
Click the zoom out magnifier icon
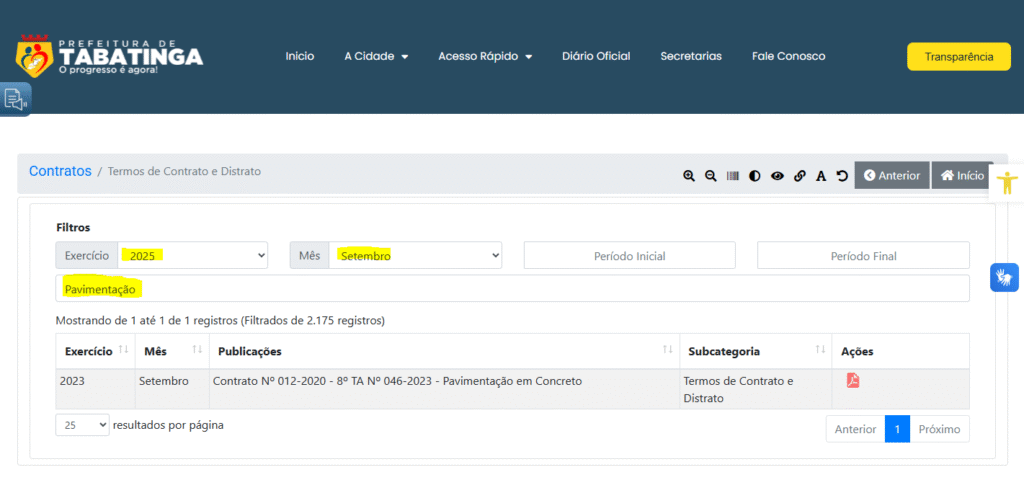click(x=711, y=176)
